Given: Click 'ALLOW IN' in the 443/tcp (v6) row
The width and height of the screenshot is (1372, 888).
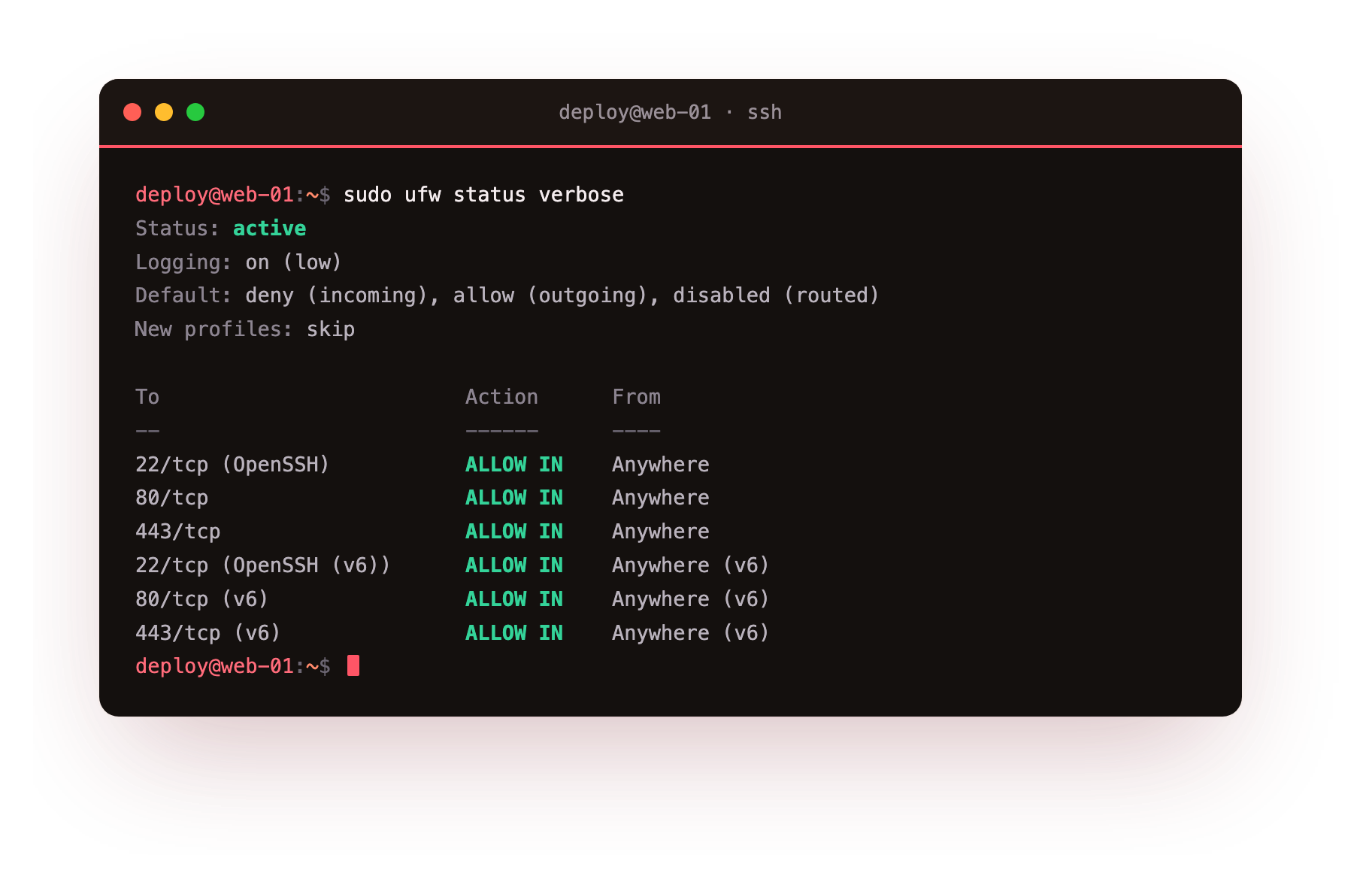Looking at the screenshot, I should (x=514, y=633).
